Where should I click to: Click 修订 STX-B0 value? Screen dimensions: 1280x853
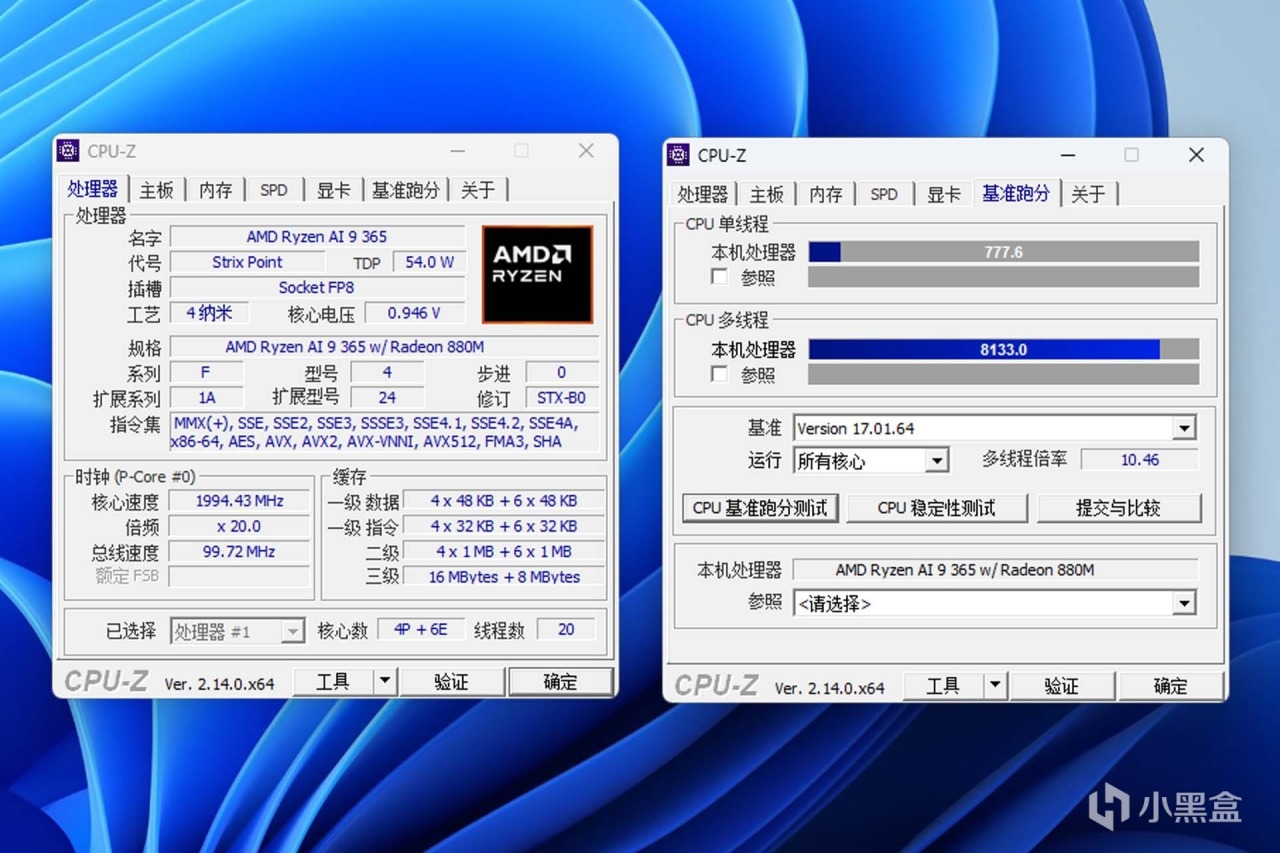tap(562, 397)
